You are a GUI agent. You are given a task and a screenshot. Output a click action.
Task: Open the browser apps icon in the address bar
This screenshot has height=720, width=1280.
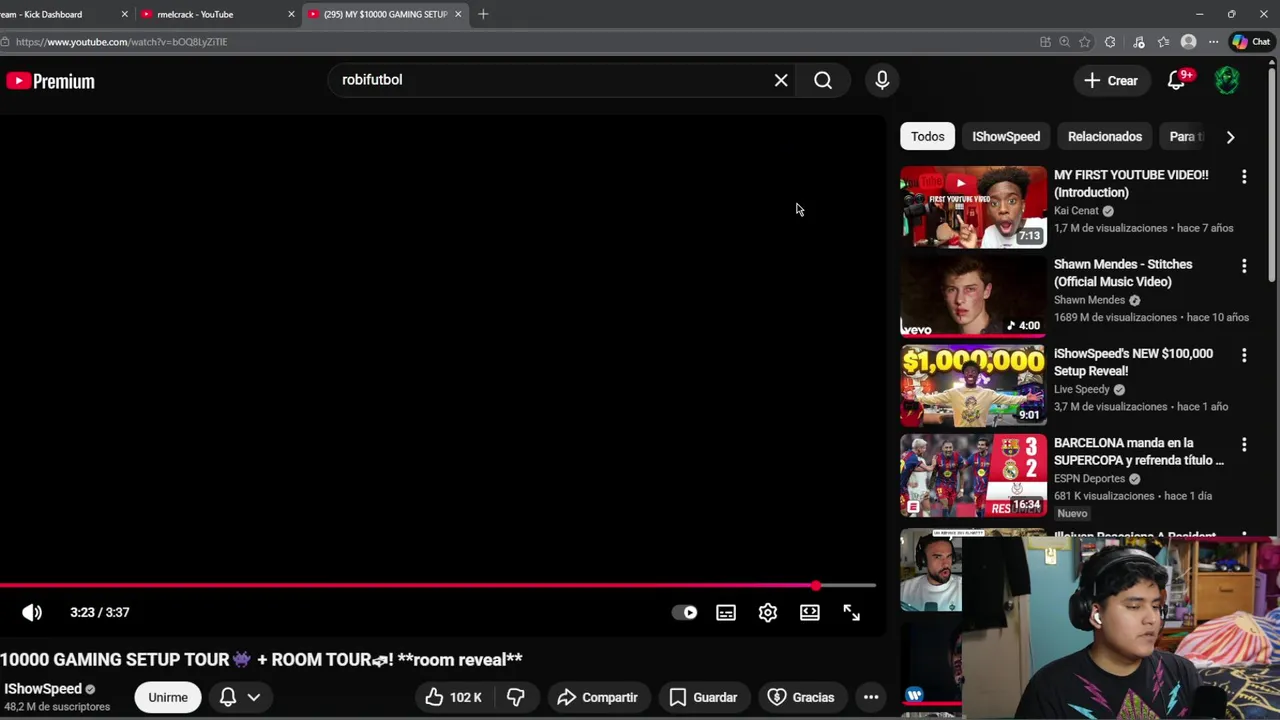[1045, 42]
